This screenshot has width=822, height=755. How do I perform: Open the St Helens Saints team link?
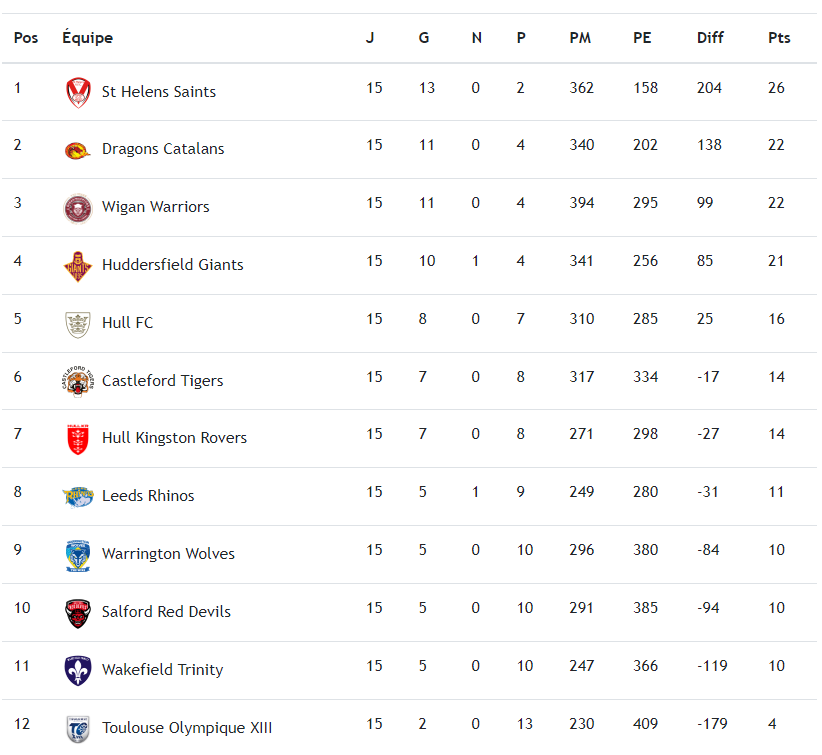point(158,92)
